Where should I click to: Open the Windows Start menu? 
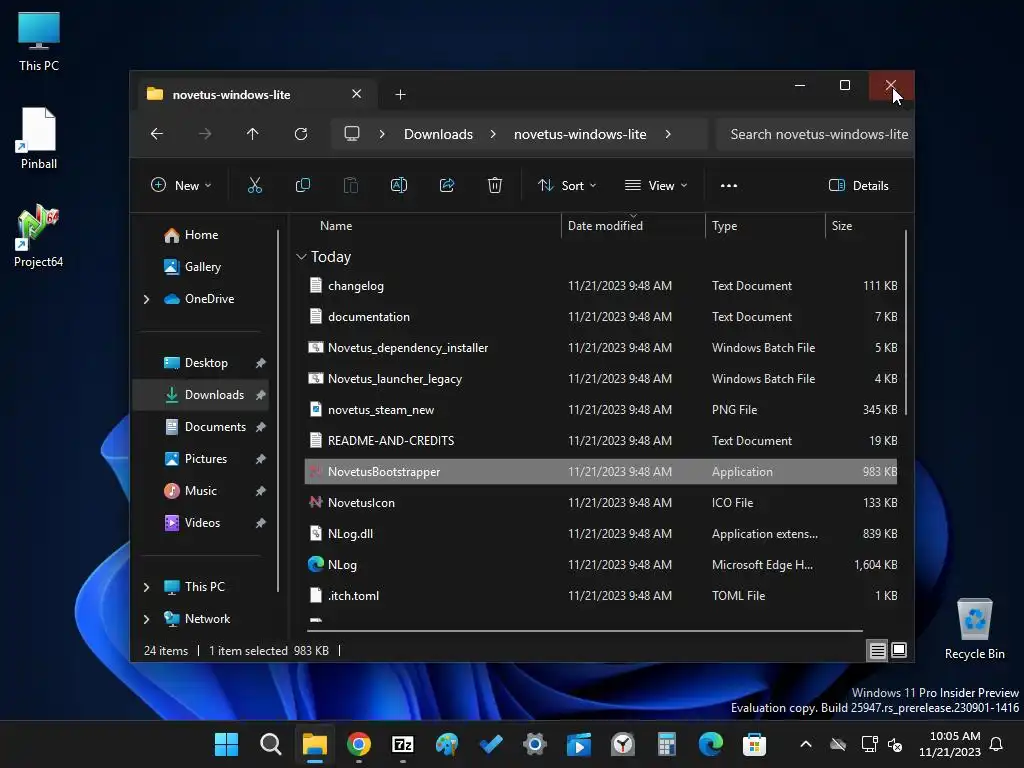pos(227,744)
